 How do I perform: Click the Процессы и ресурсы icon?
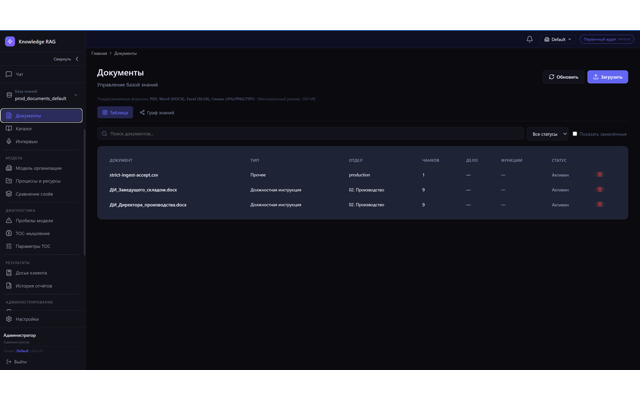pos(9,181)
